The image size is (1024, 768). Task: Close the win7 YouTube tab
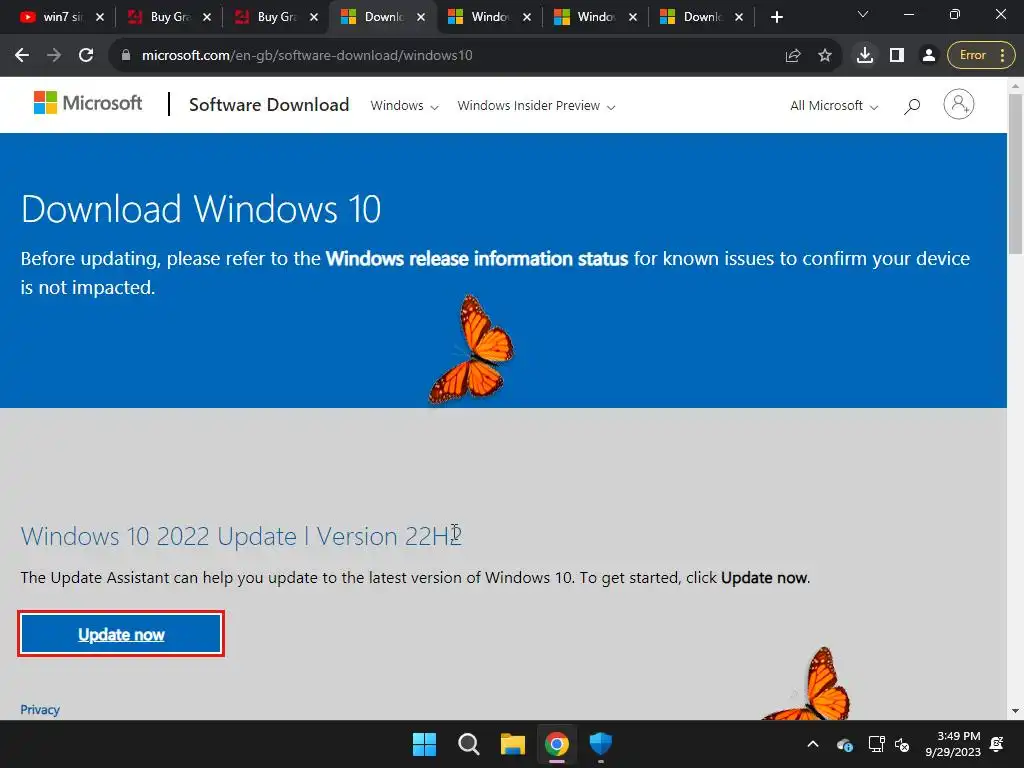[100, 18]
